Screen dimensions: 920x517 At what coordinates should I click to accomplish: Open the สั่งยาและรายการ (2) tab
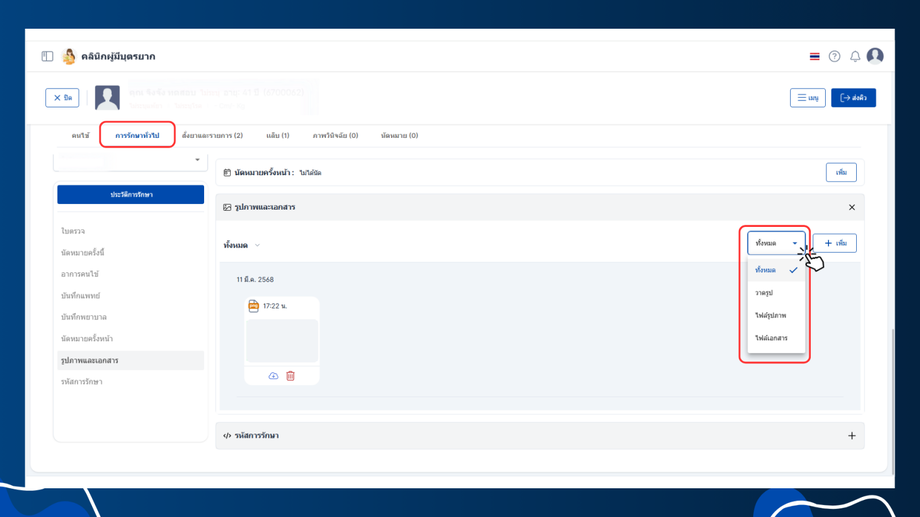point(212,136)
